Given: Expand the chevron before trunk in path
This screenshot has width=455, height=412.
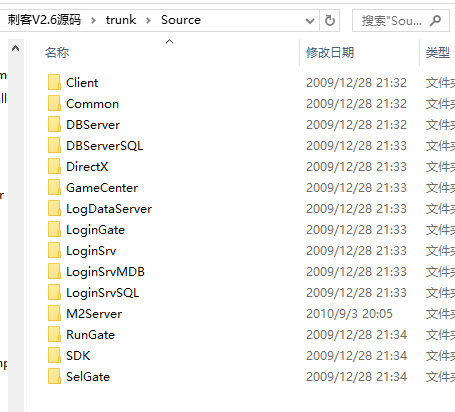Looking at the screenshot, I should (x=93, y=21).
